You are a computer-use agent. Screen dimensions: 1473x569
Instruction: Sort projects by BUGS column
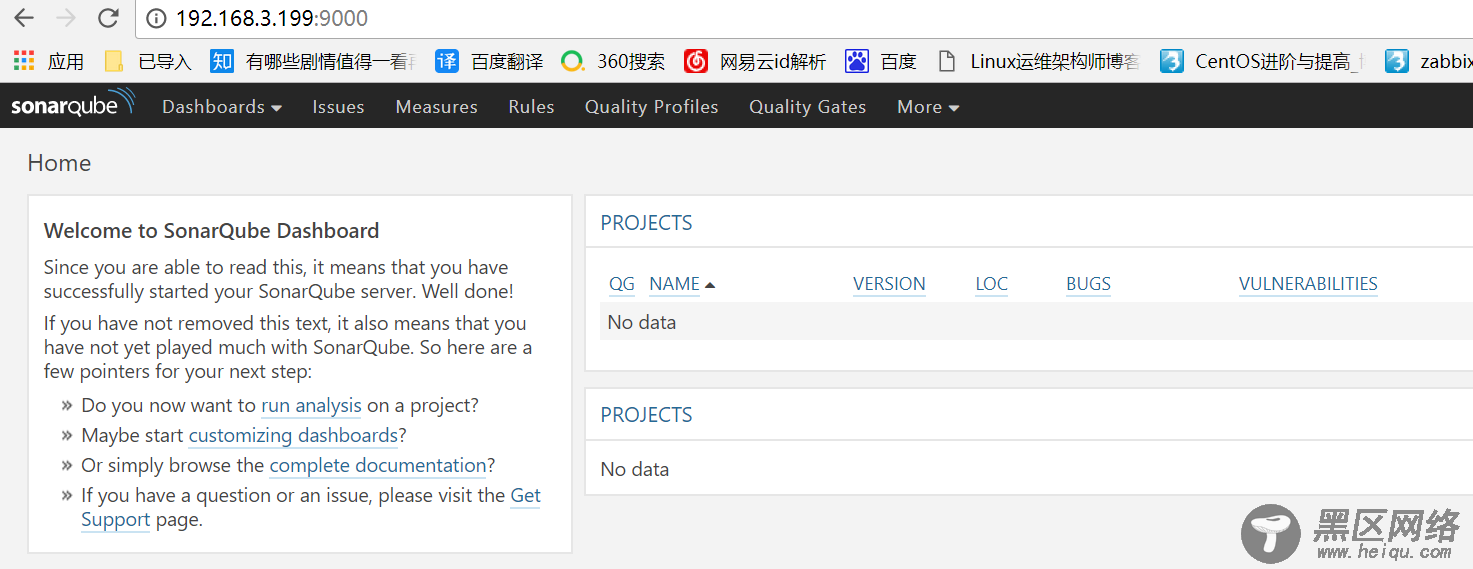(x=1088, y=284)
